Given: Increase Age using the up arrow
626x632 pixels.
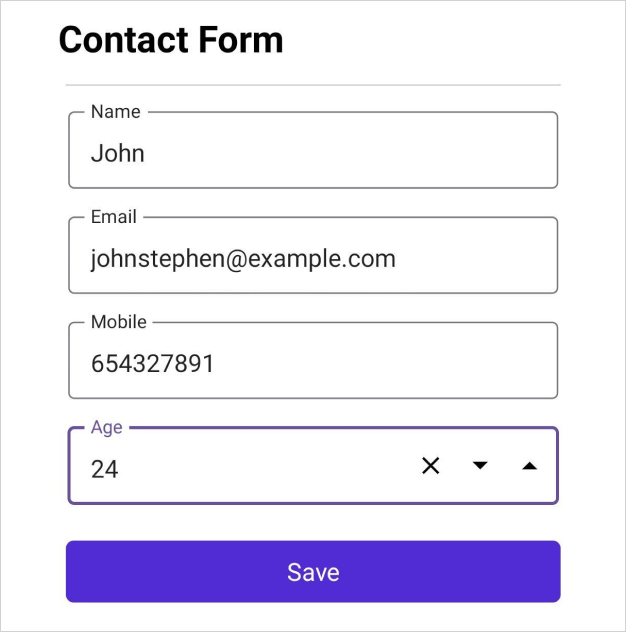Looking at the screenshot, I should click(530, 466).
